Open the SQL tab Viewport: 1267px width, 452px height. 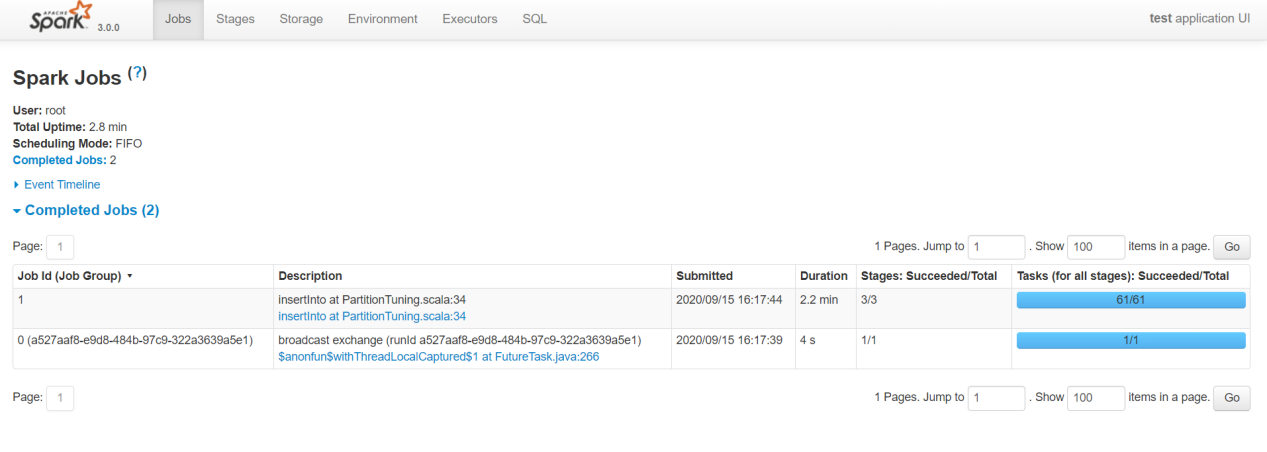point(534,19)
